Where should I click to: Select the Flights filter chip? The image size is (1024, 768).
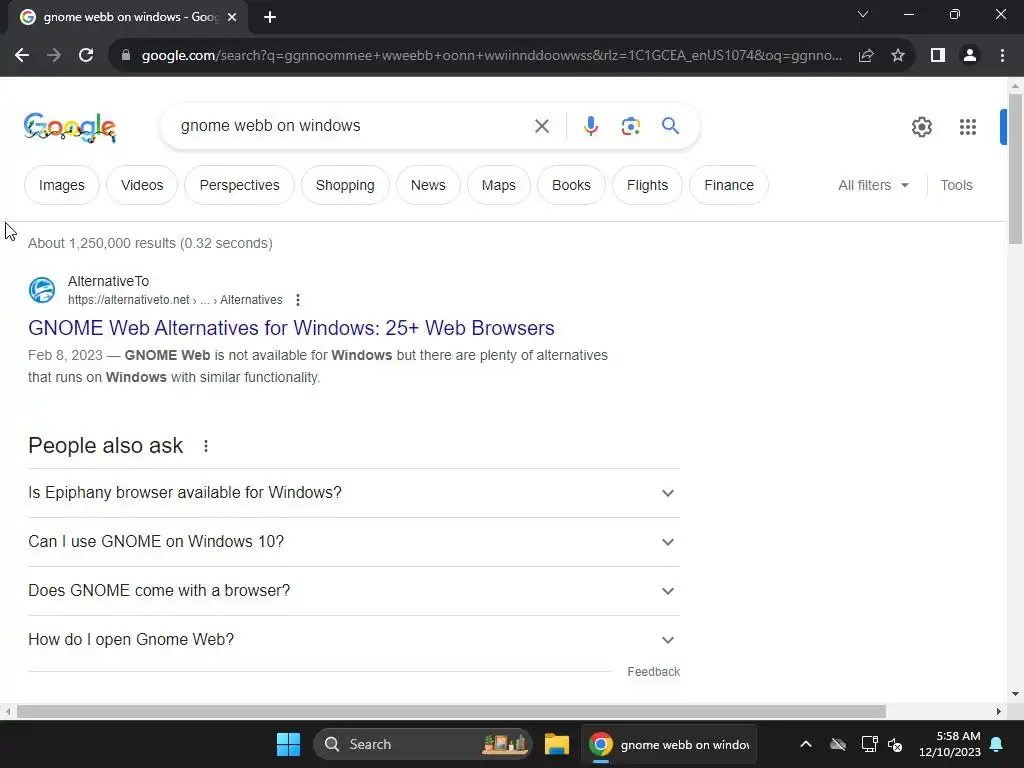(647, 185)
